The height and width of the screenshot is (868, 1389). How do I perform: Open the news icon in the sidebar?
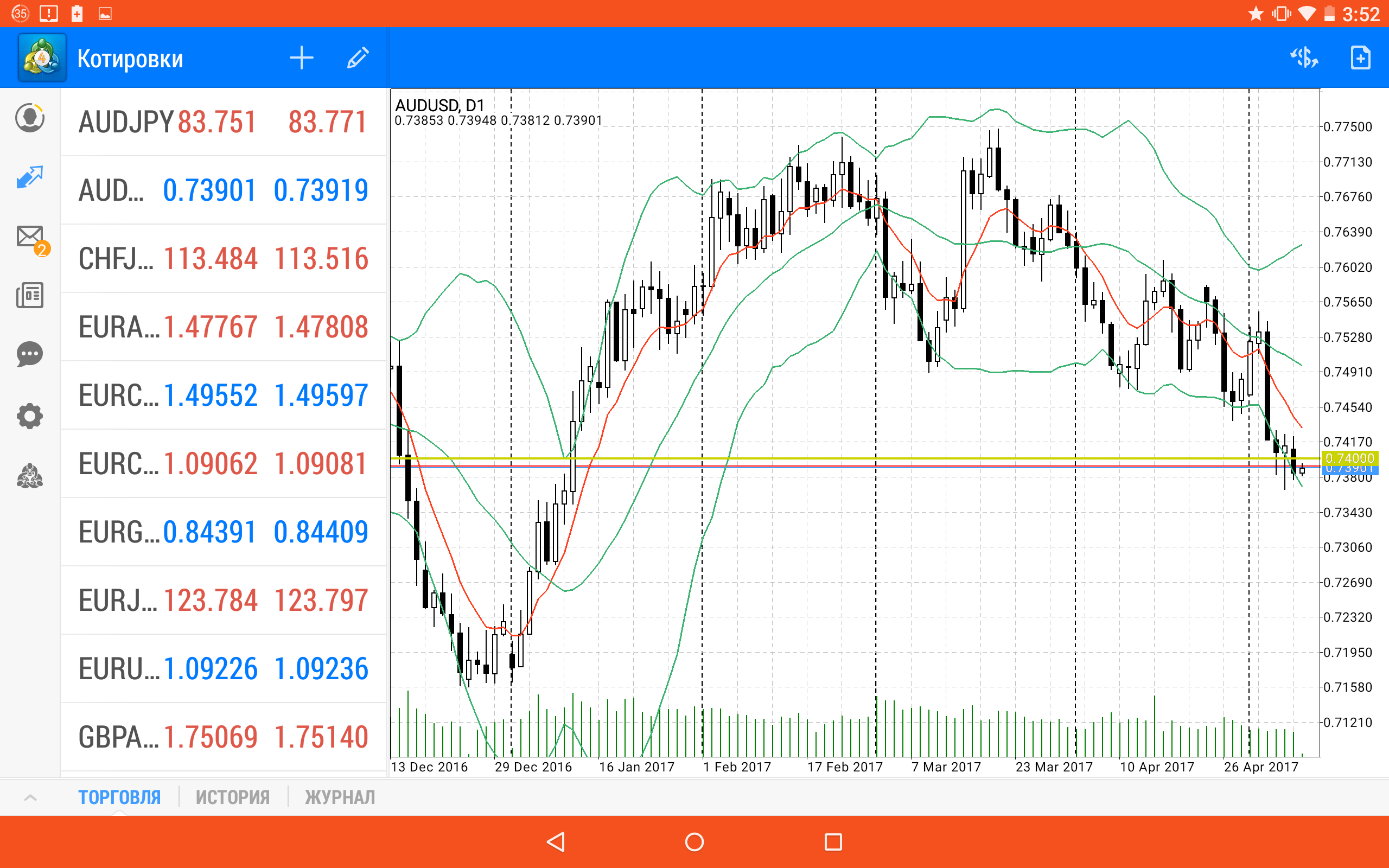30,295
